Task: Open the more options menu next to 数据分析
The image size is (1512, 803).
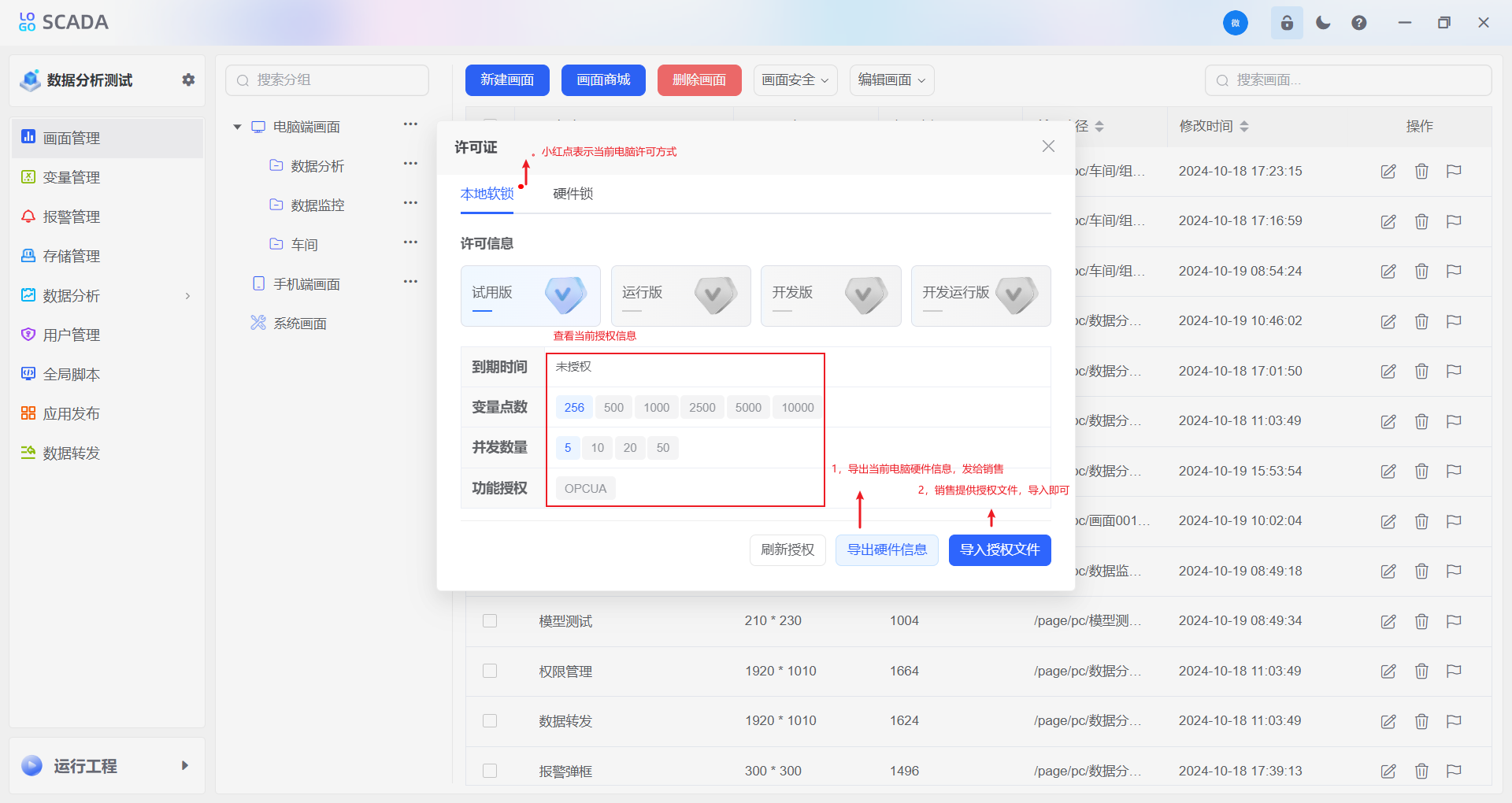Action: (410, 164)
